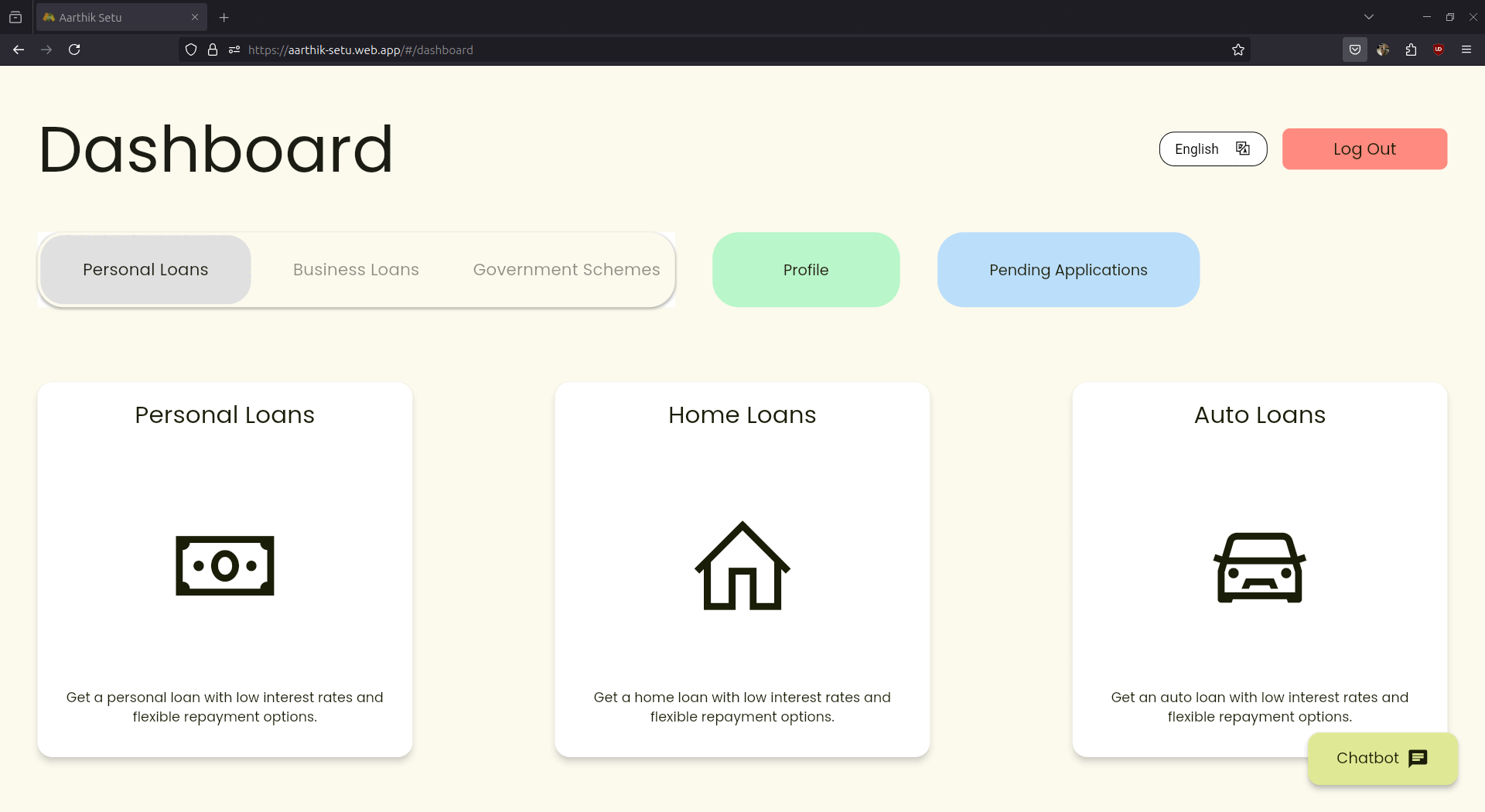Image resolution: width=1485 pixels, height=812 pixels.
Task: Switch to the Business Loans tab
Action: coord(356,270)
